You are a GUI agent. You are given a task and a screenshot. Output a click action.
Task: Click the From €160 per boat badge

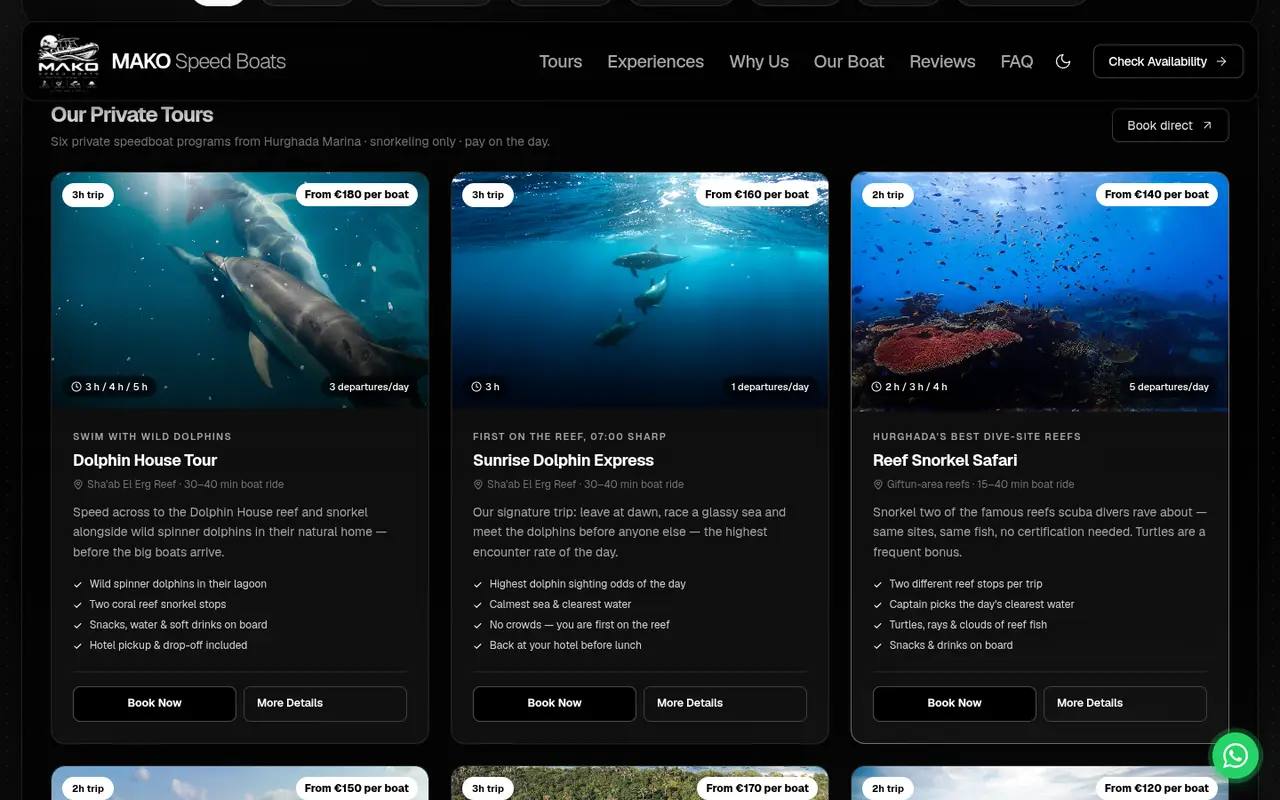point(757,194)
